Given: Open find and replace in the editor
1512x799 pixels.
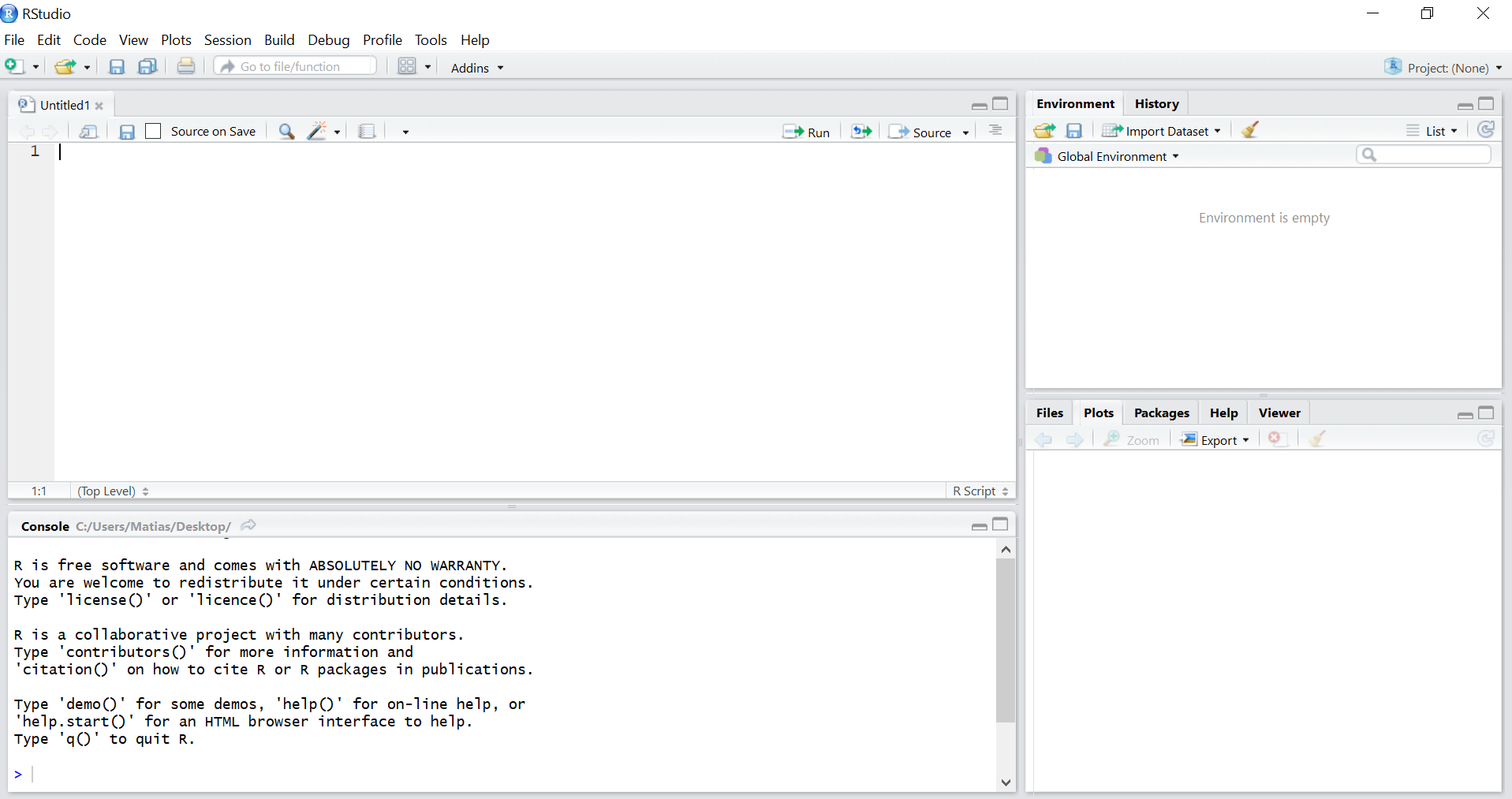Looking at the screenshot, I should pos(286,131).
